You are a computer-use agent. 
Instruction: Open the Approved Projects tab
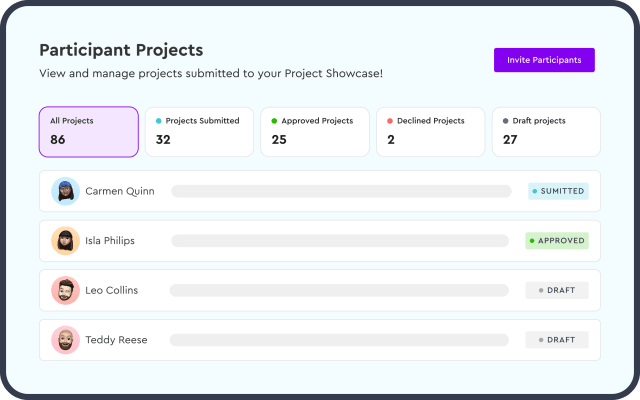coord(315,132)
